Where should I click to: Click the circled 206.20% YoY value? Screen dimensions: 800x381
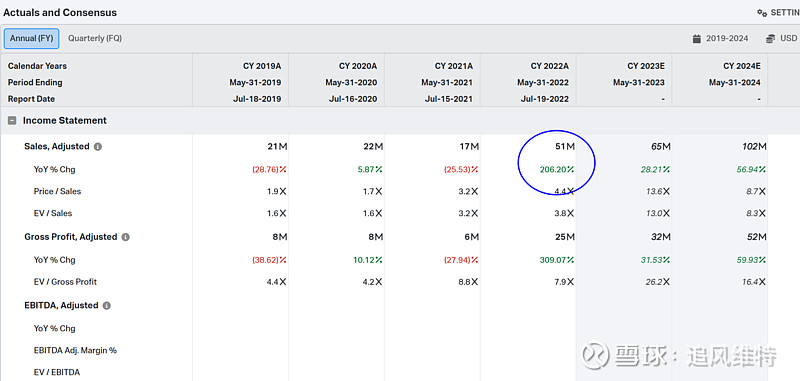pos(557,169)
